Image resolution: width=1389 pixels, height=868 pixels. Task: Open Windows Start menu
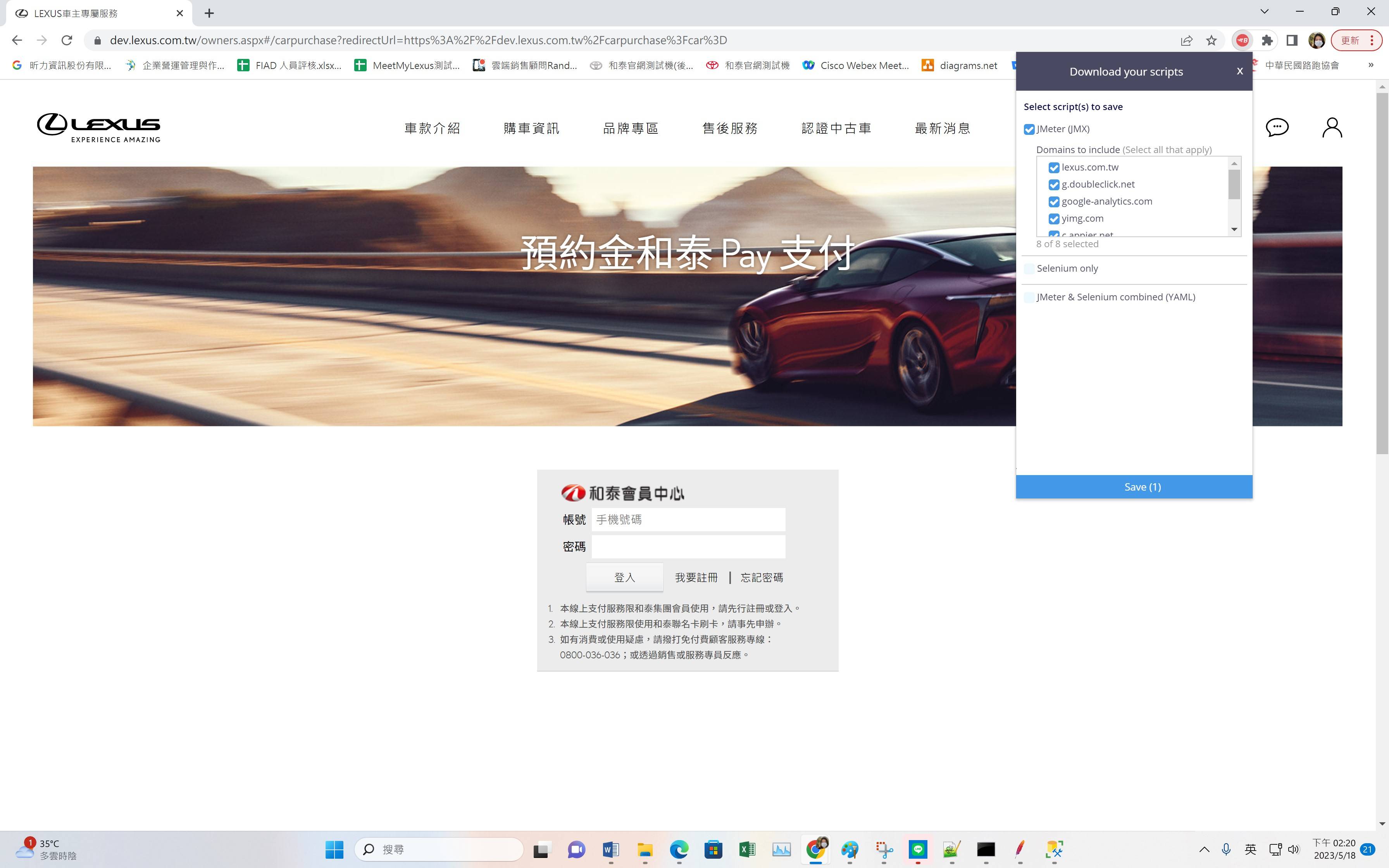[x=334, y=849]
